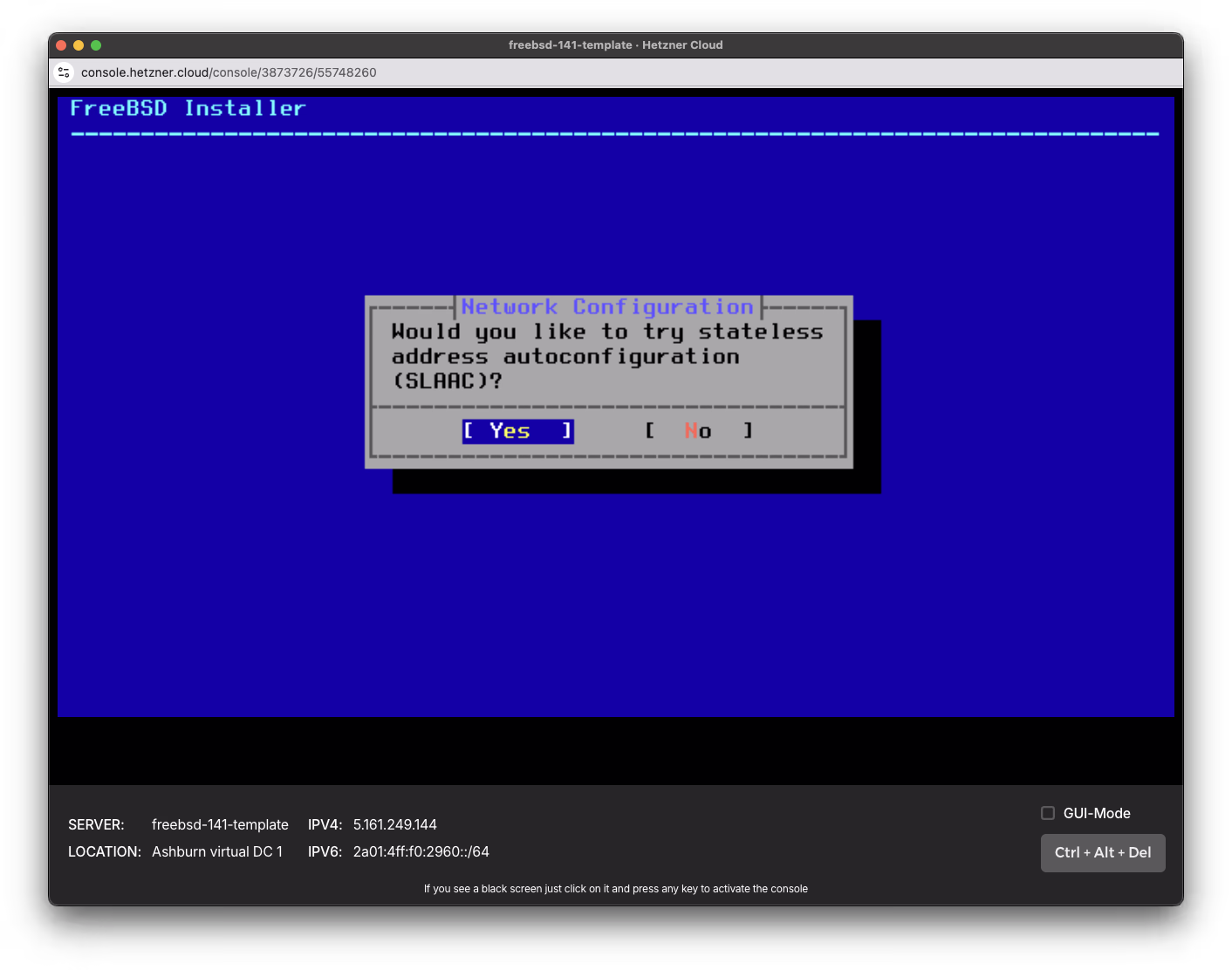Image resolution: width=1232 pixels, height=970 pixels.
Task: Click the FreeBSD Installer header text
Action: point(188,108)
